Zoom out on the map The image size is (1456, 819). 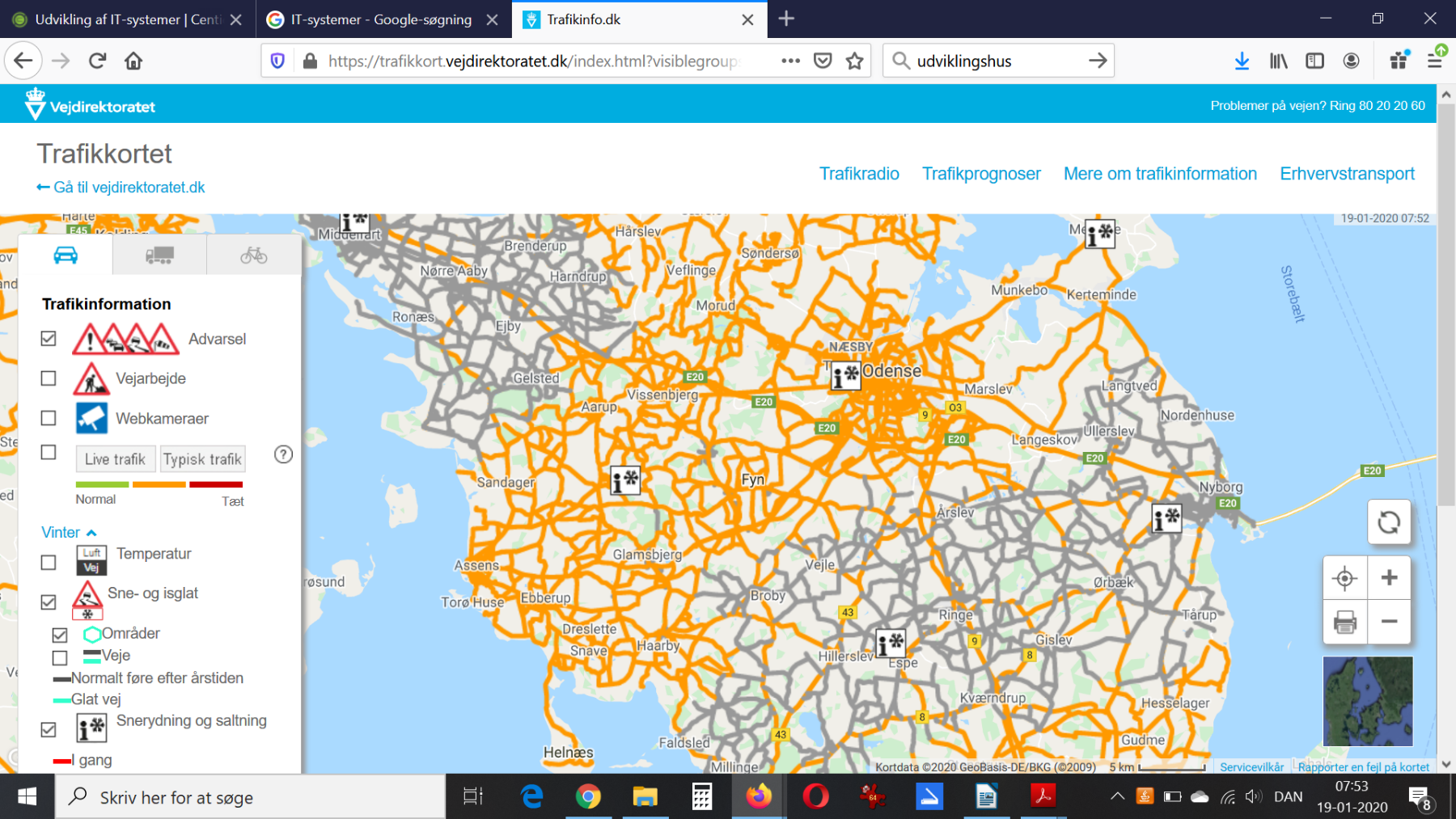click(1389, 622)
